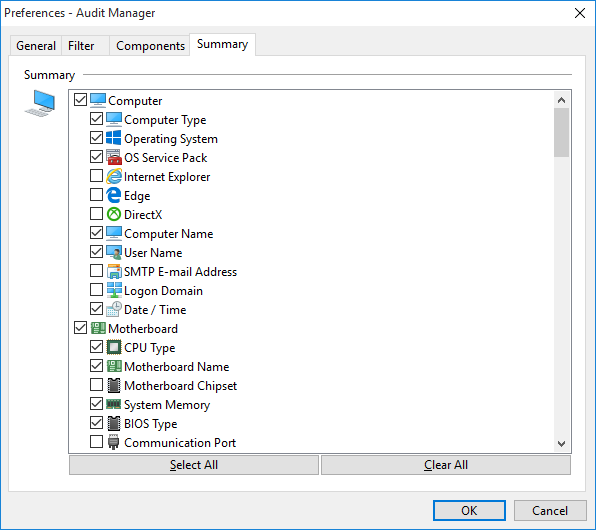
Task: Click the Internet Explorer icon
Action: point(114,176)
